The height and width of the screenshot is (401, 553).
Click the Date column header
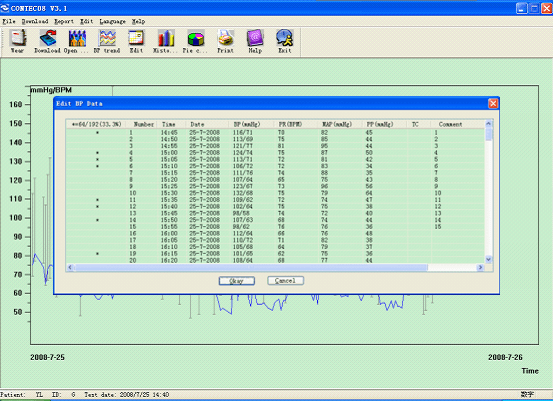pos(207,124)
